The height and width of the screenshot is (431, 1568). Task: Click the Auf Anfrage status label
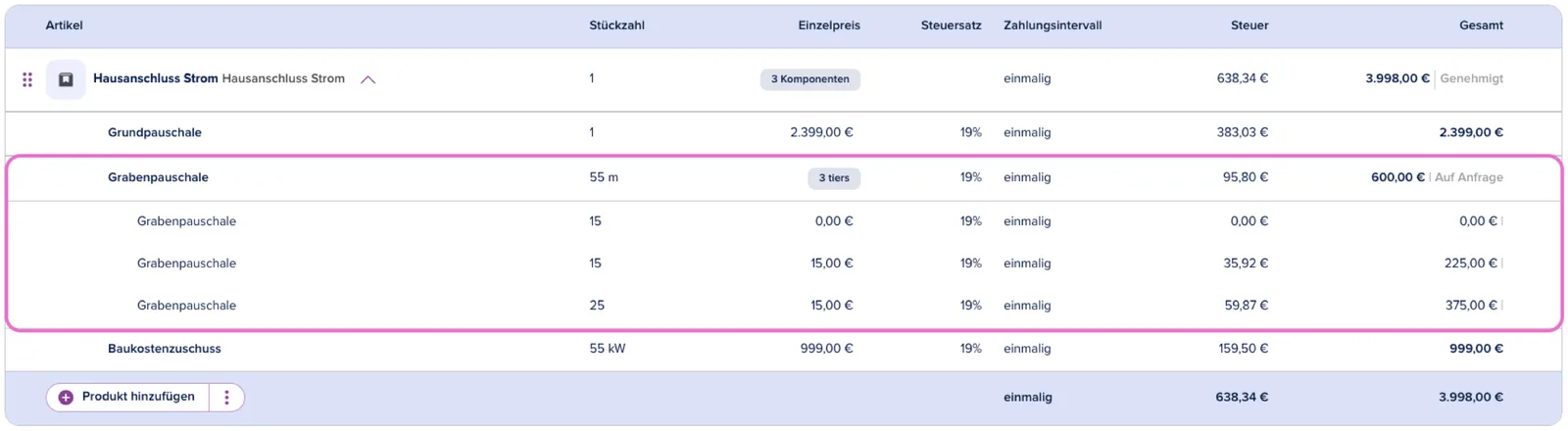(x=1469, y=177)
